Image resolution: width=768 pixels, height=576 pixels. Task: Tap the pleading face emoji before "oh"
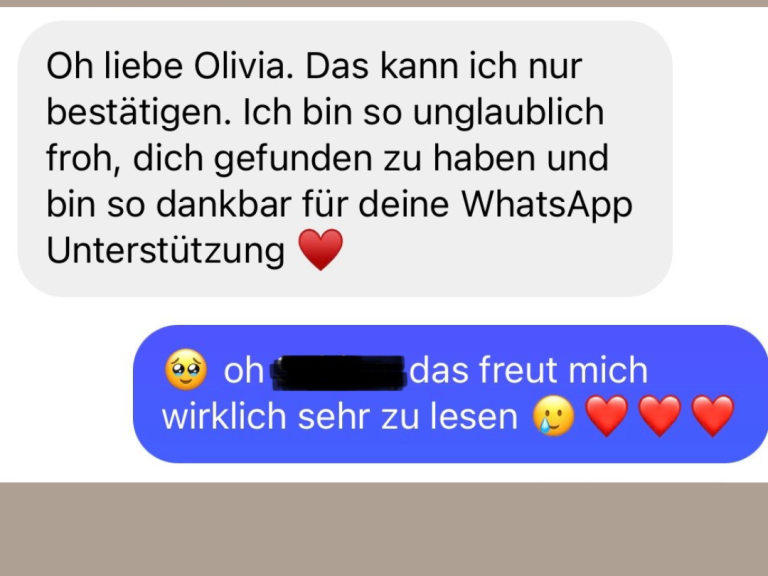point(186,370)
